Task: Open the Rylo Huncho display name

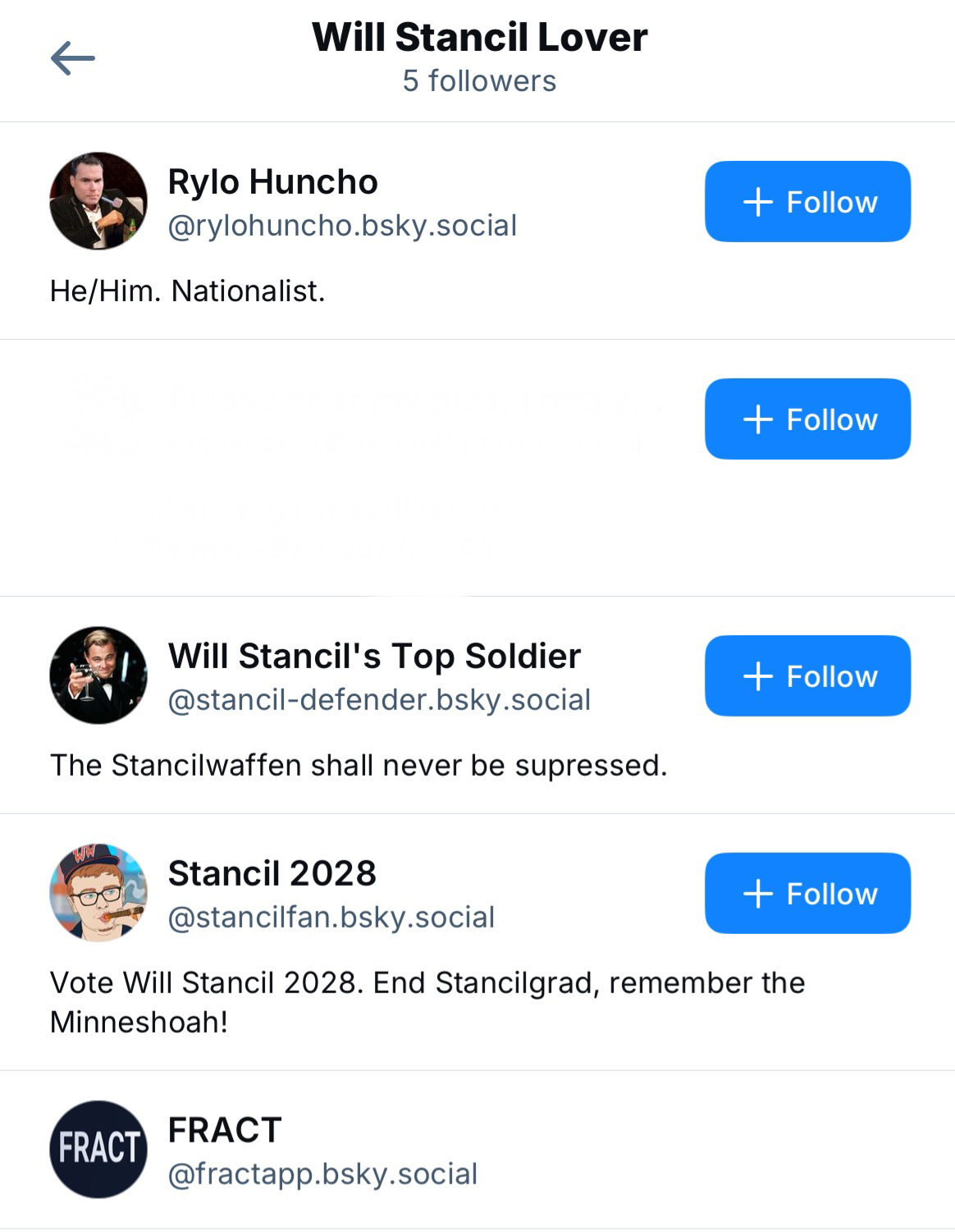Action: pos(272,182)
